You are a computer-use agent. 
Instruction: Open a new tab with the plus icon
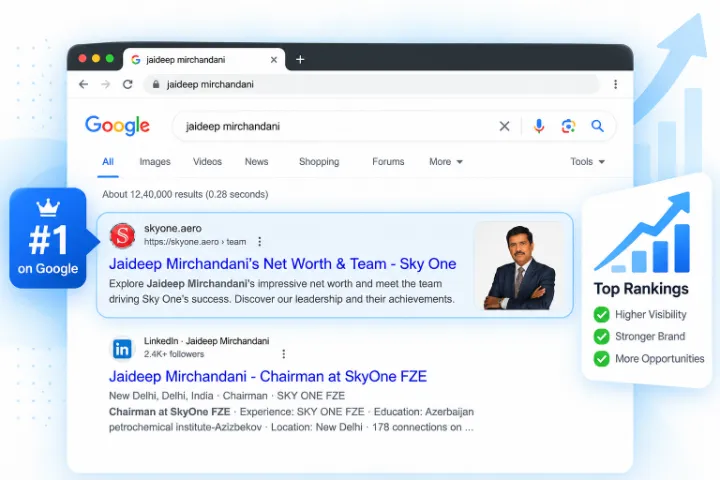coord(300,59)
